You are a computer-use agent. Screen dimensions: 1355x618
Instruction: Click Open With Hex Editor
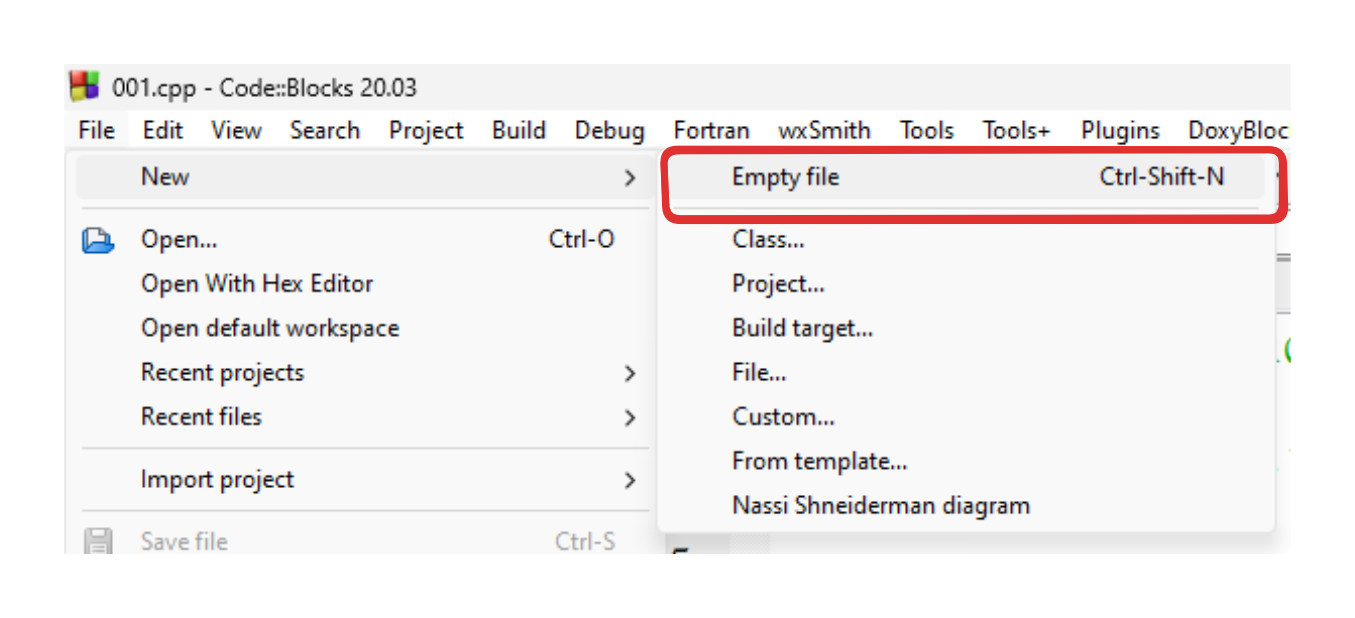257,284
